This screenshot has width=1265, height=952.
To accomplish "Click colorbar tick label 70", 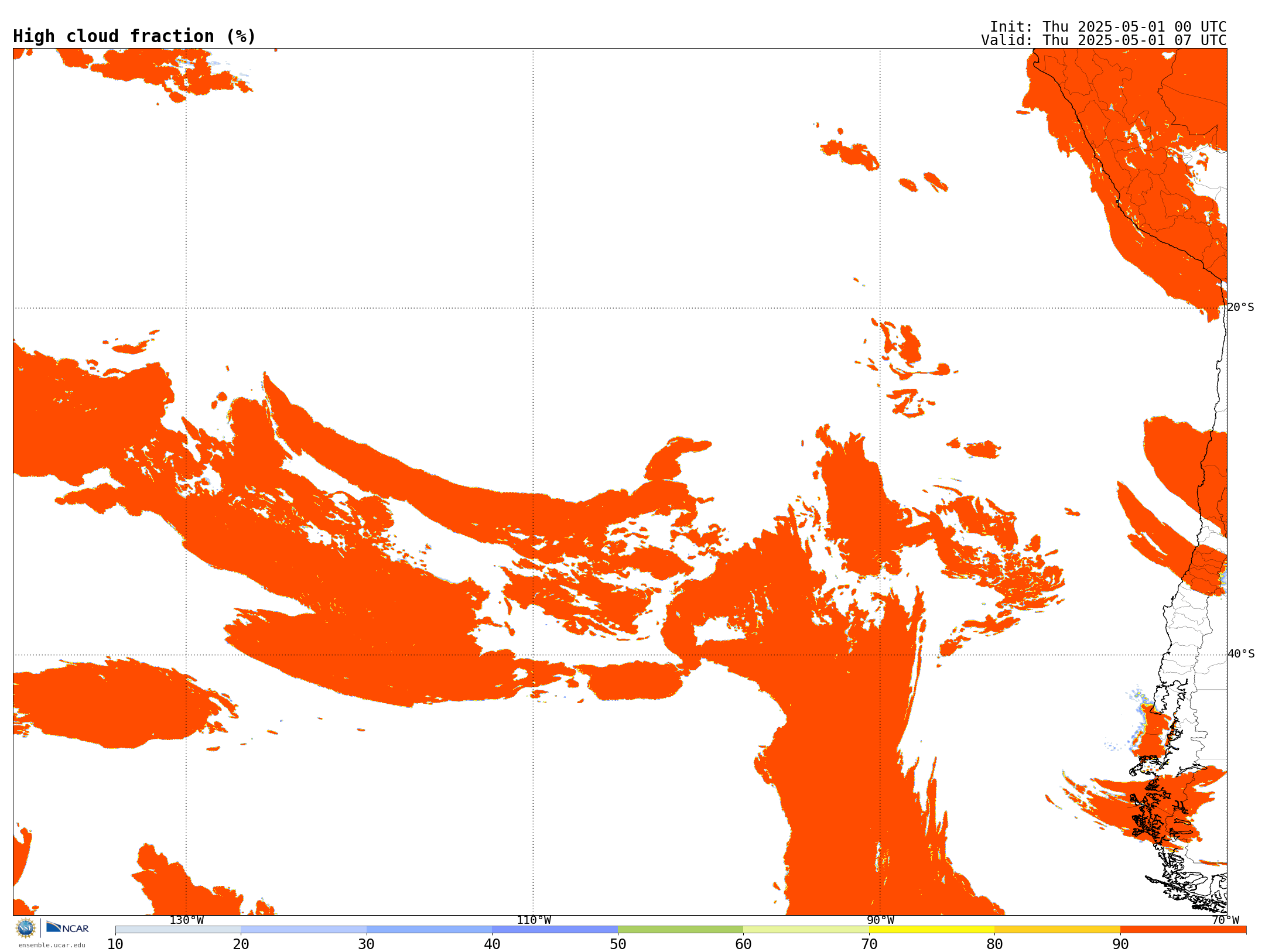I will [869, 944].
